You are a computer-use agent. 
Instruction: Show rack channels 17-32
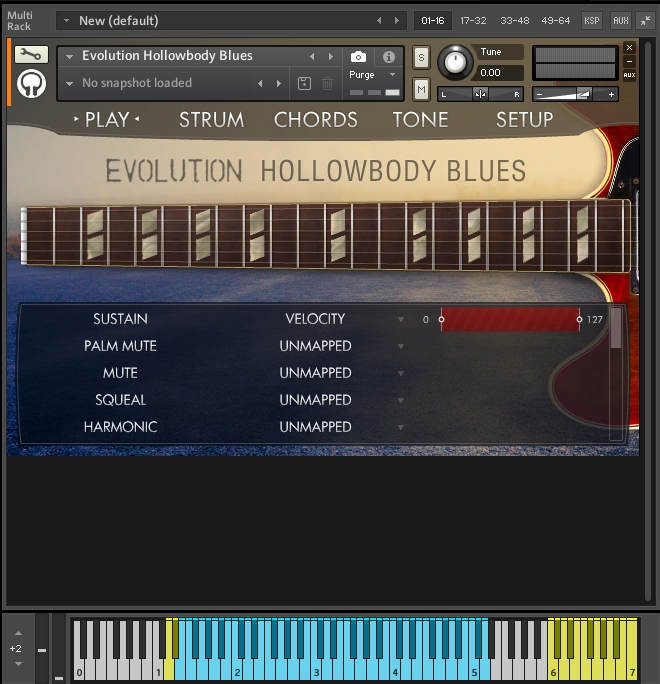pos(473,21)
